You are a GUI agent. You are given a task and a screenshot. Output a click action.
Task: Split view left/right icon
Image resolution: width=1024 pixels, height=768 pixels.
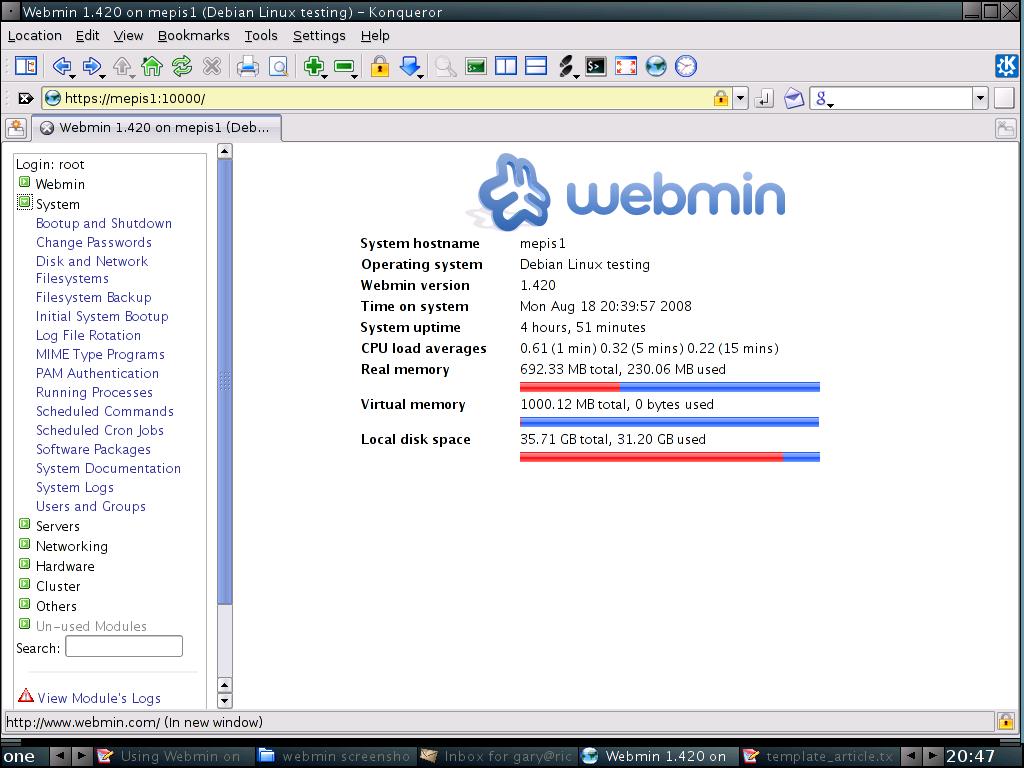click(x=505, y=66)
